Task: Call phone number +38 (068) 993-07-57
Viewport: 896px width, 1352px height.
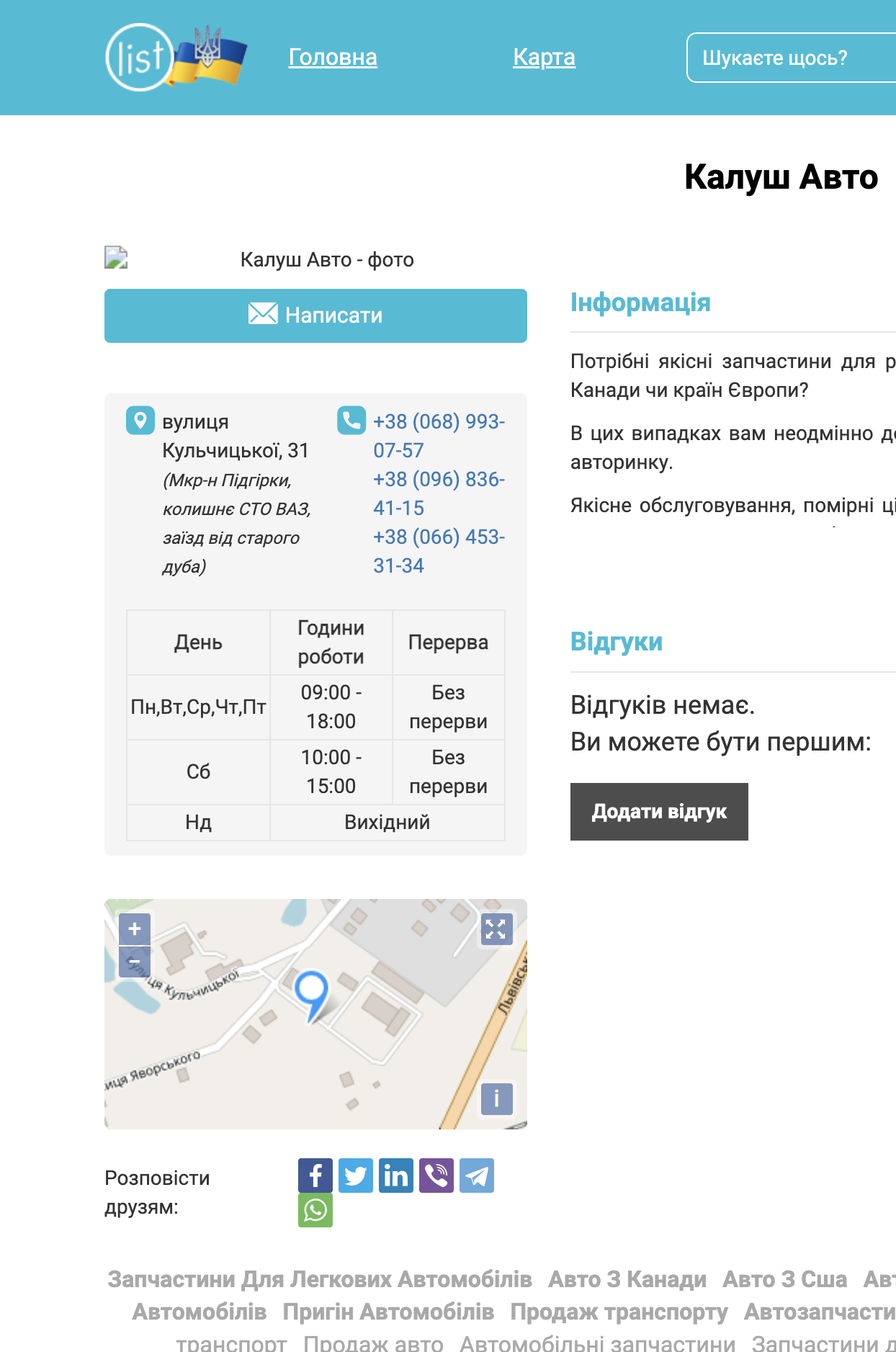Action: [x=439, y=436]
